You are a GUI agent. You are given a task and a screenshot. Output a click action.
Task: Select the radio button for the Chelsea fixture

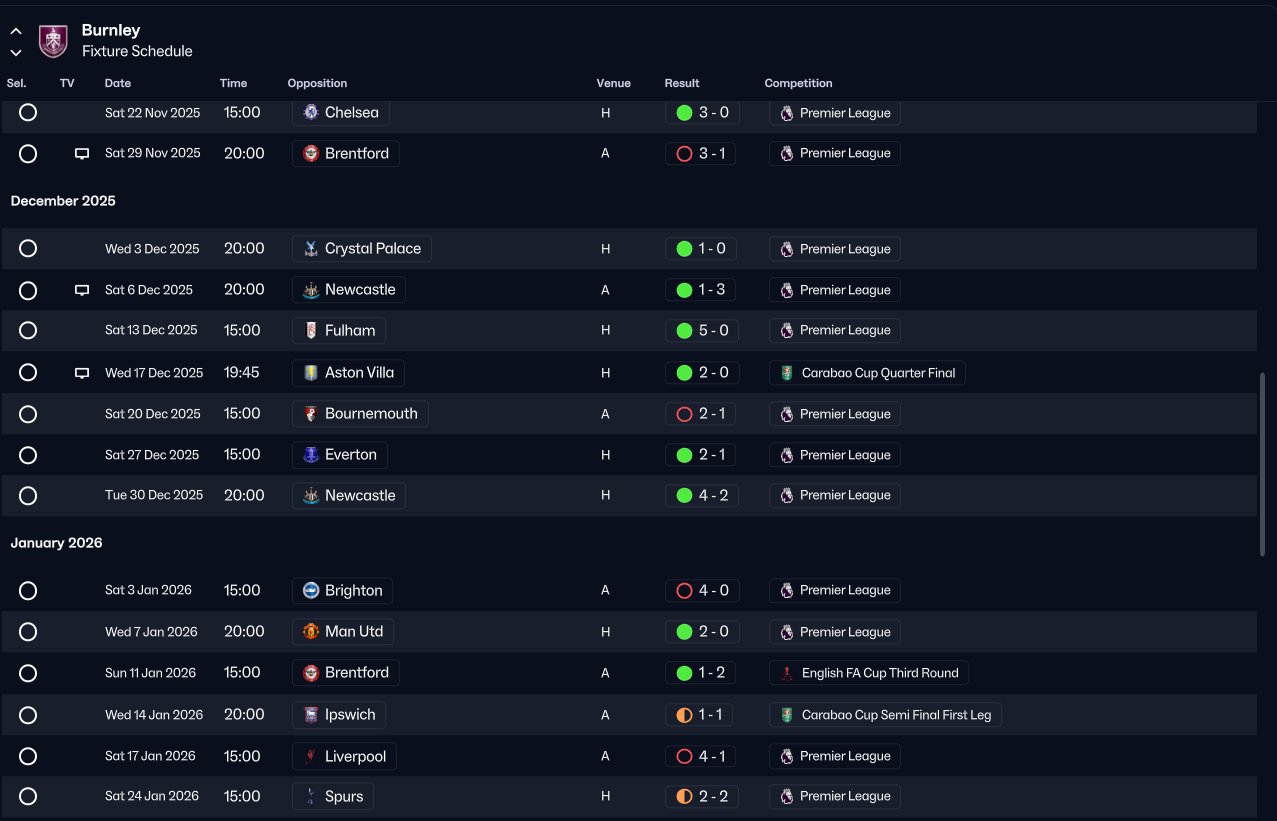click(28, 113)
